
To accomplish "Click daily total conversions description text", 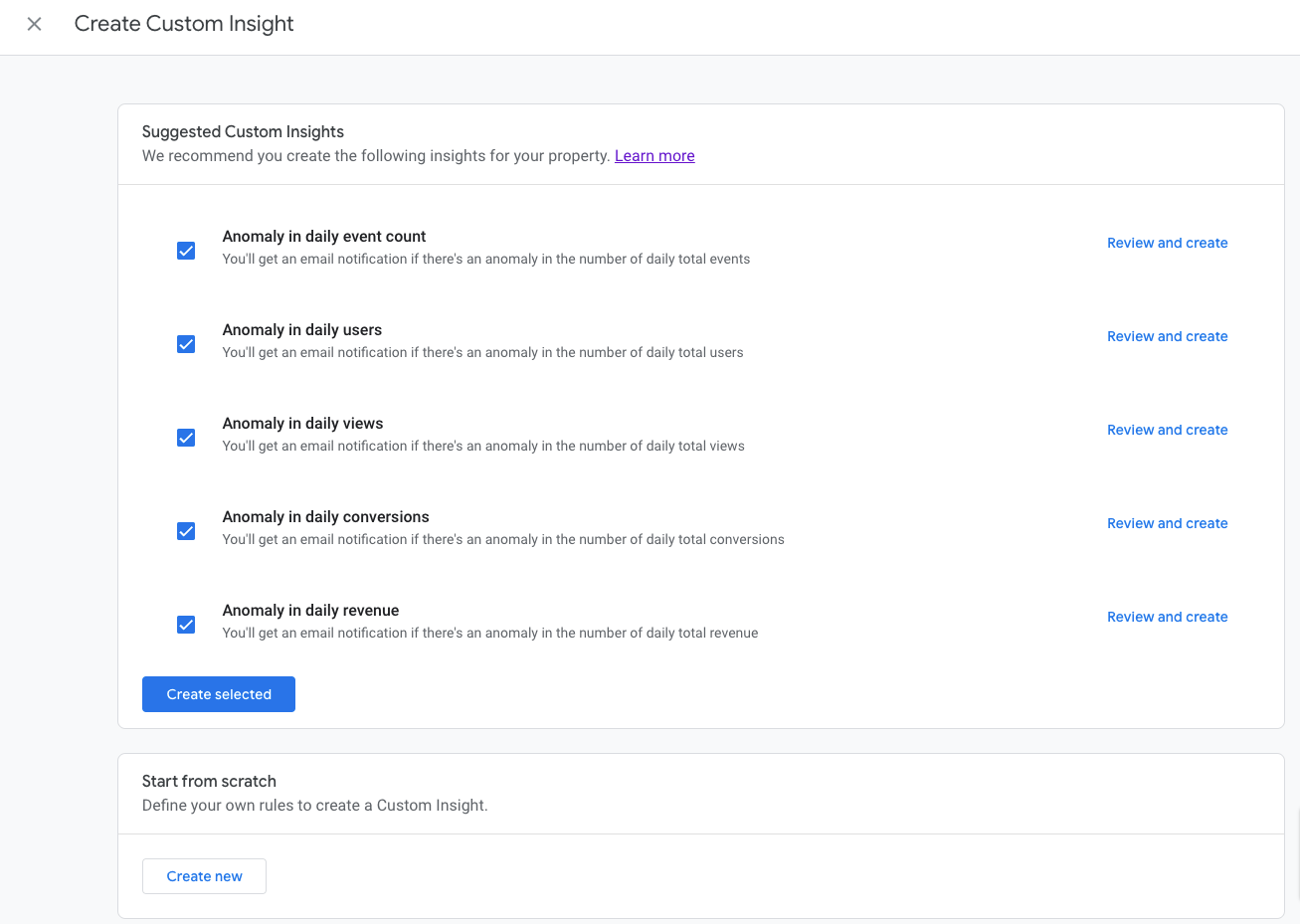I will 503,540.
